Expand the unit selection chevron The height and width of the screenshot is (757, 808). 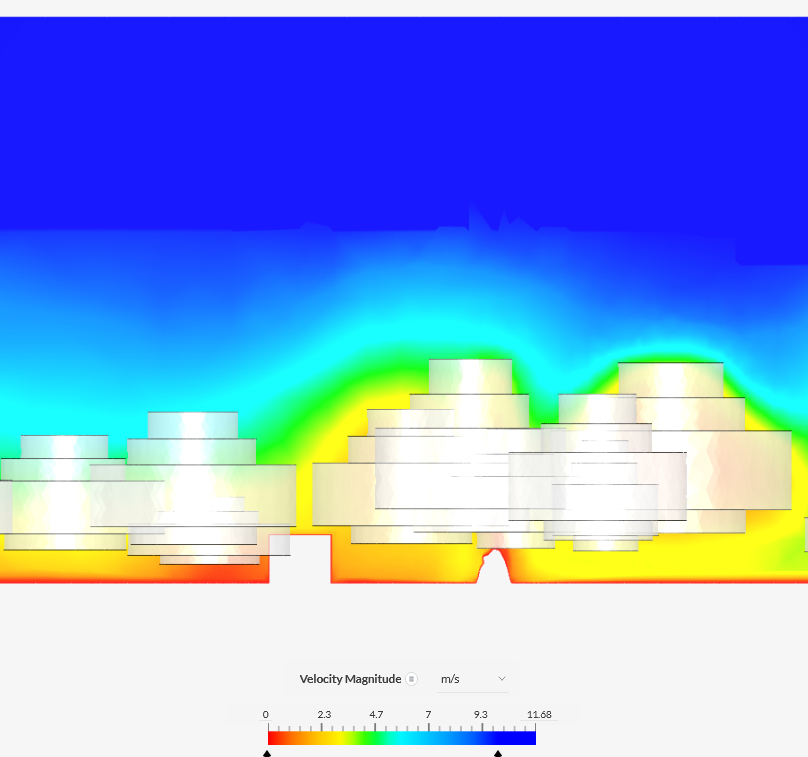click(501, 679)
